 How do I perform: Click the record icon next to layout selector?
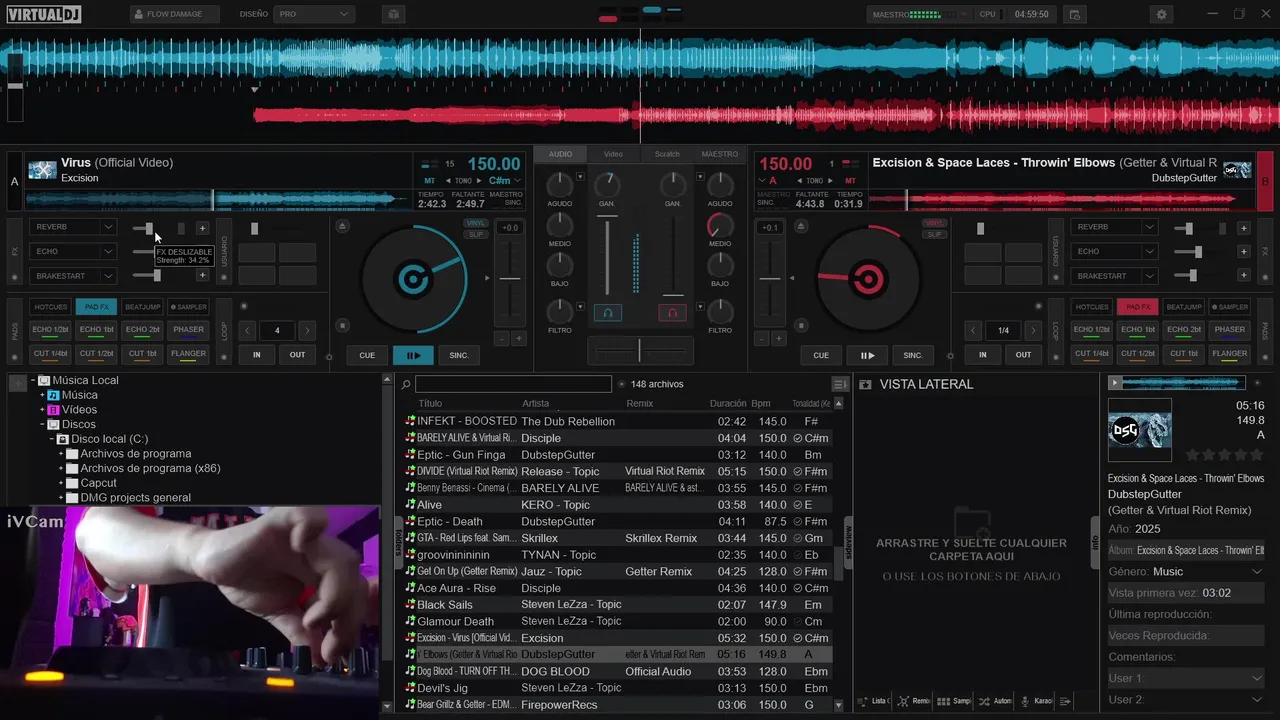click(394, 14)
